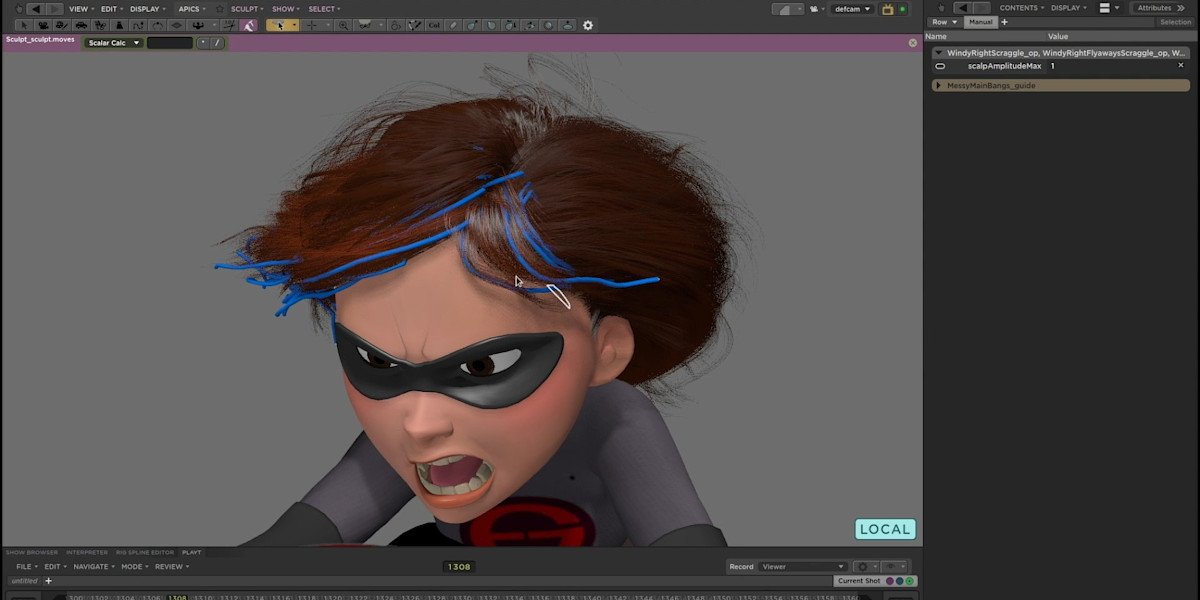Open the Scalar Calc dropdown

113,43
